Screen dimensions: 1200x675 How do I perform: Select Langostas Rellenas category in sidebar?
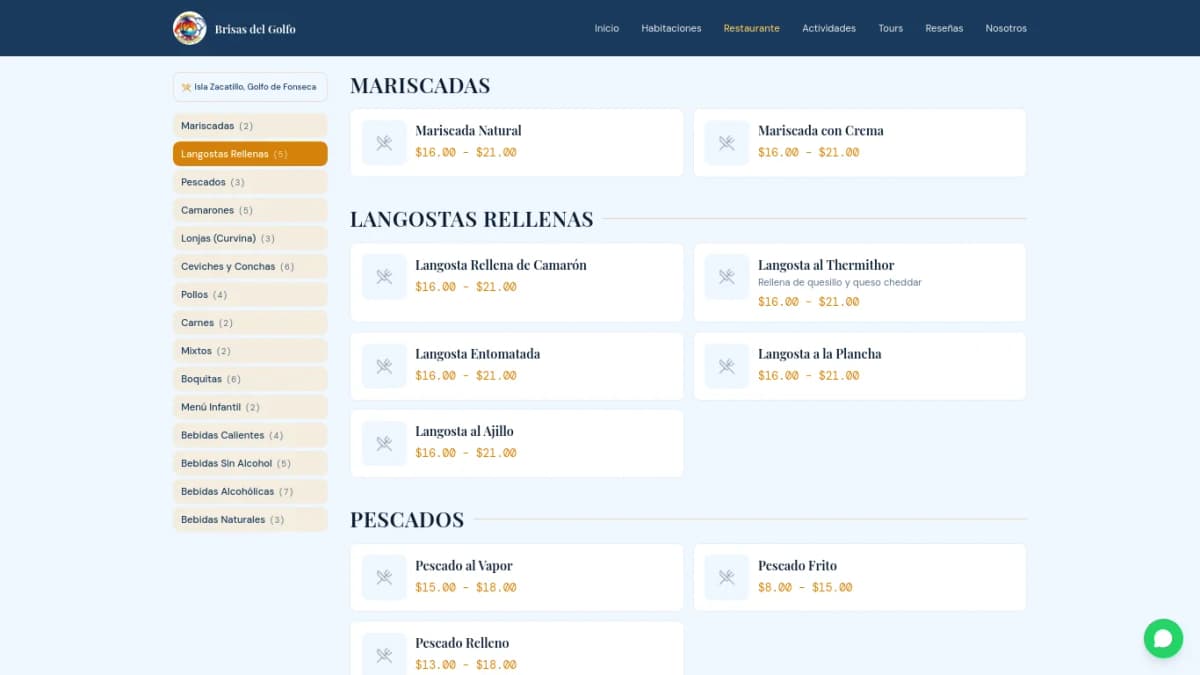pos(250,154)
